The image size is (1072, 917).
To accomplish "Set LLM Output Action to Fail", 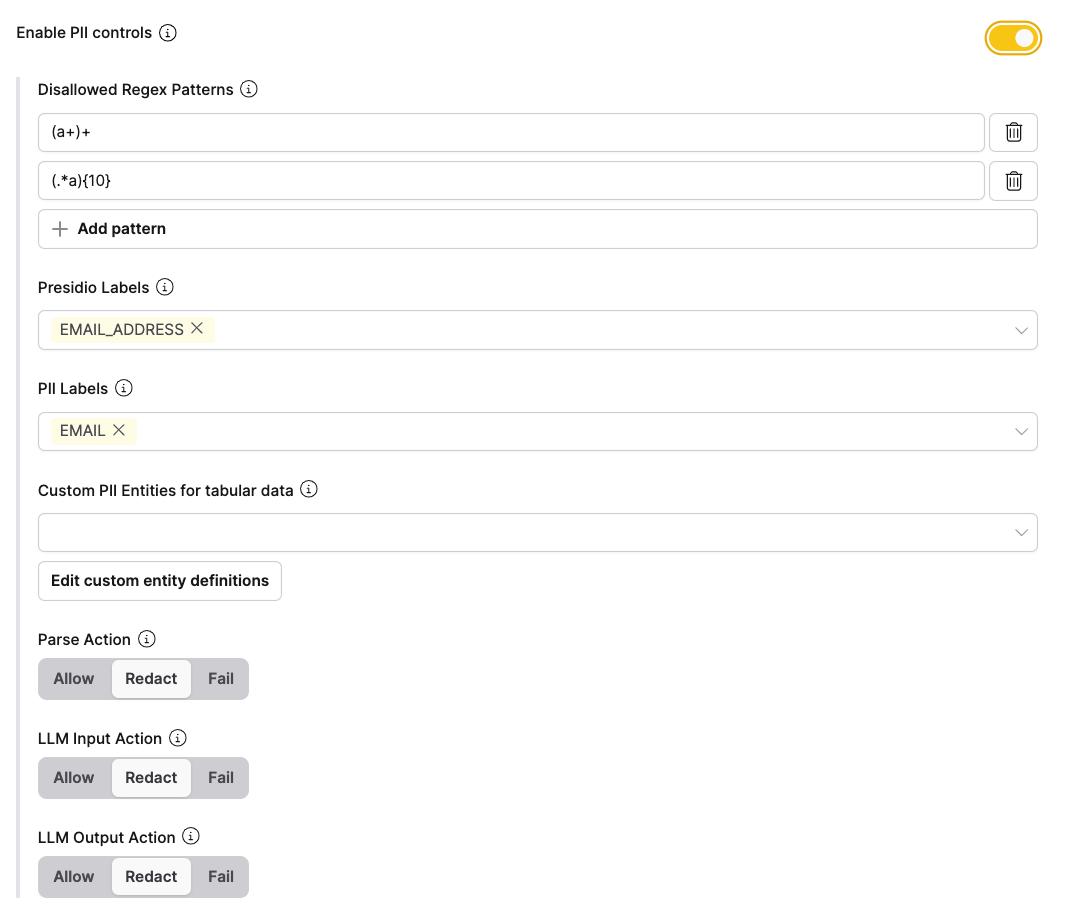I will pyautogui.click(x=221, y=877).
